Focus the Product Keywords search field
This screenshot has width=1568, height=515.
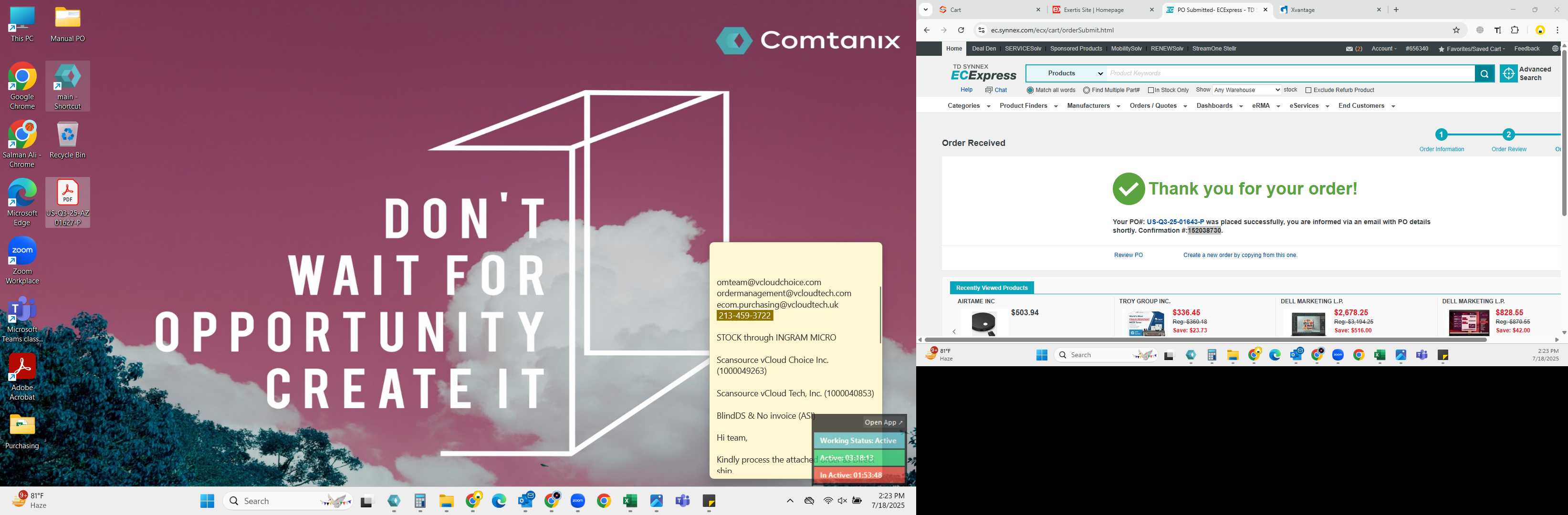1290,73
